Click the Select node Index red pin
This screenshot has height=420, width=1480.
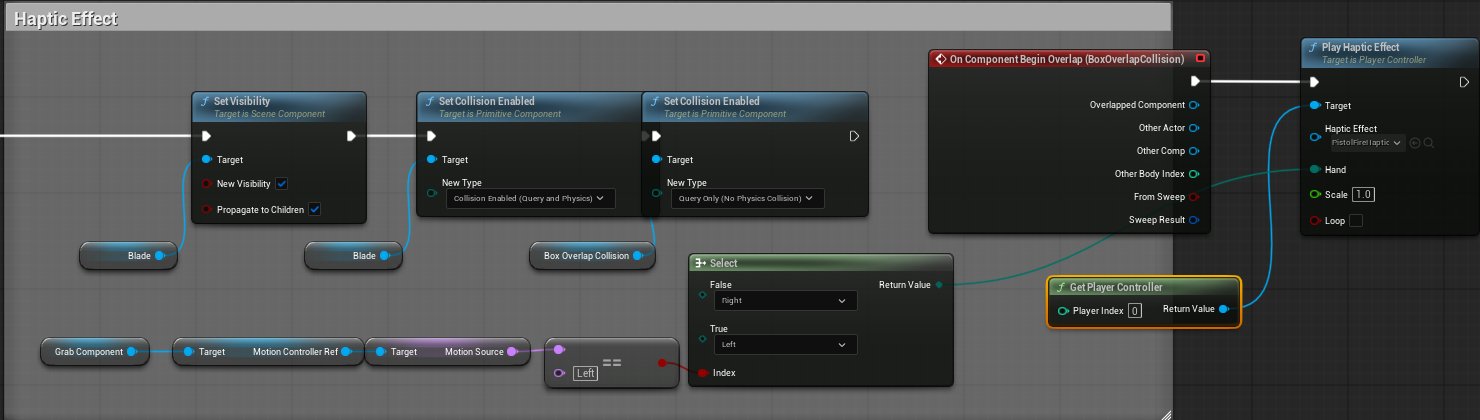pyautogui.click(x=703, y=373)
